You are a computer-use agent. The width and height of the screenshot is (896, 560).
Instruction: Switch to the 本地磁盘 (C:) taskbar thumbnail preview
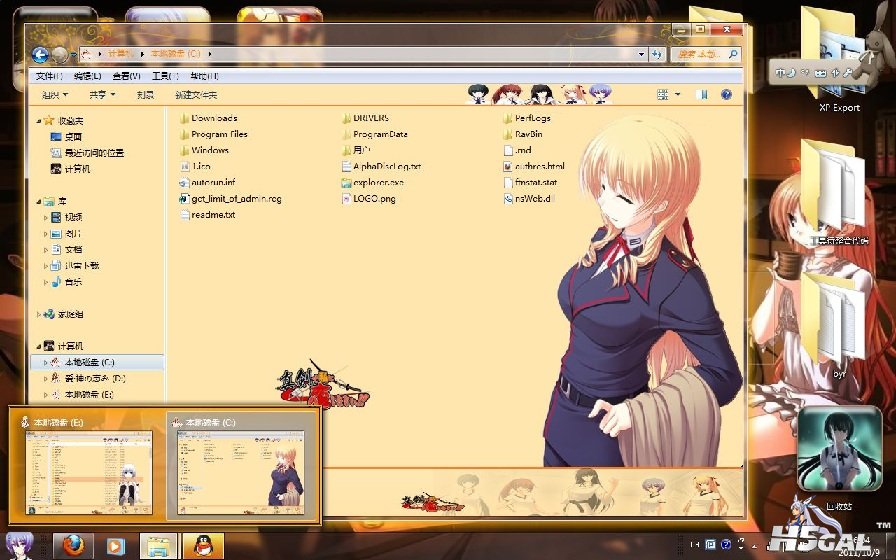[242, 467]
